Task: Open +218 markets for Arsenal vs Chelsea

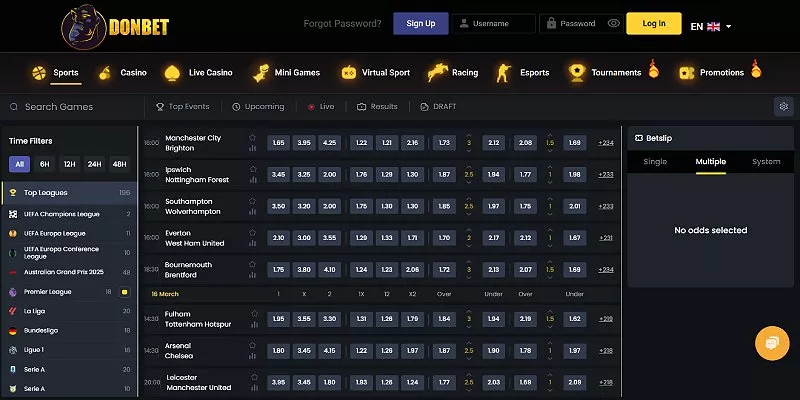Action: pyautogui.click(x=606, y=351)
